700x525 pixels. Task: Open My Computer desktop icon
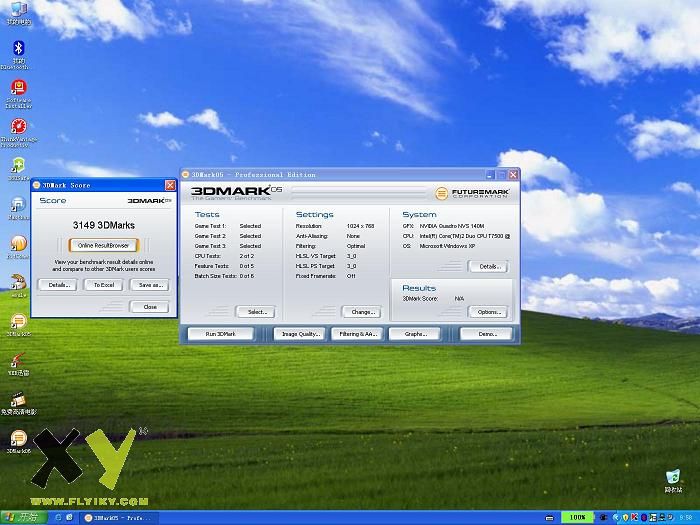pos(18,13)
